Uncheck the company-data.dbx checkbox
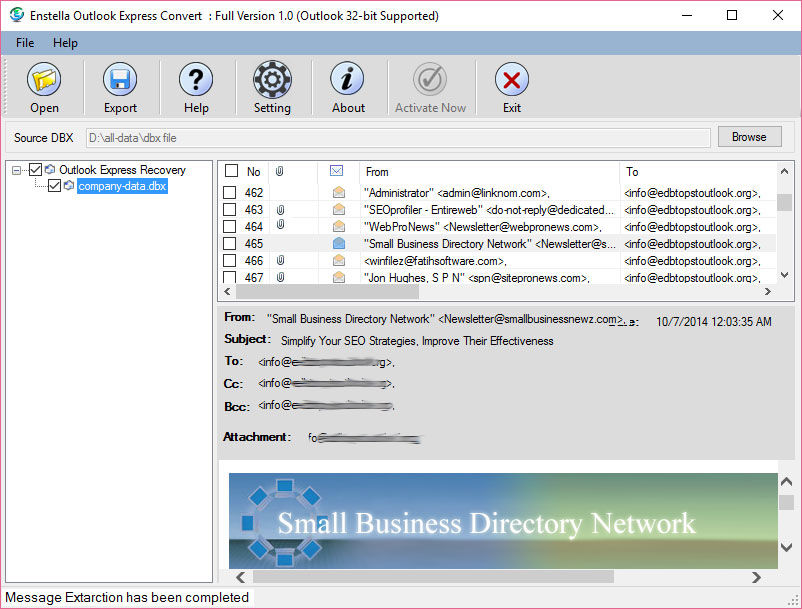 click(54, 186)
